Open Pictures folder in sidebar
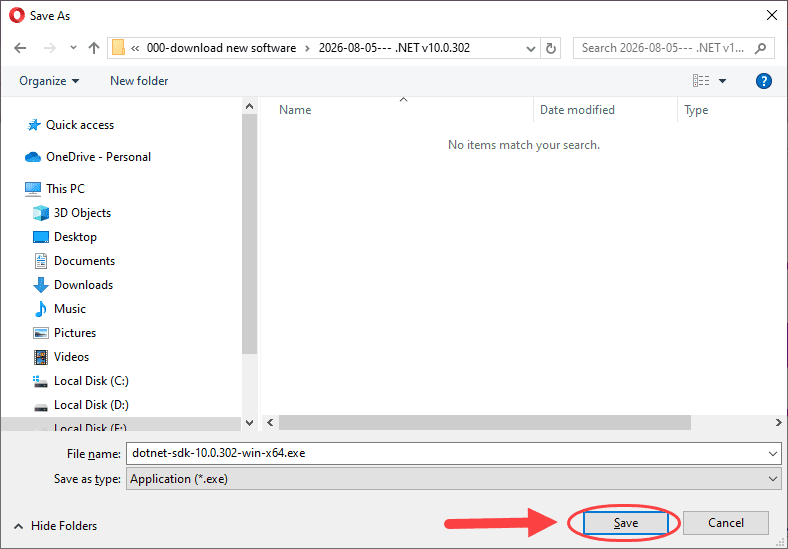This screenshot has width=788, height=549. click(75, 333)
